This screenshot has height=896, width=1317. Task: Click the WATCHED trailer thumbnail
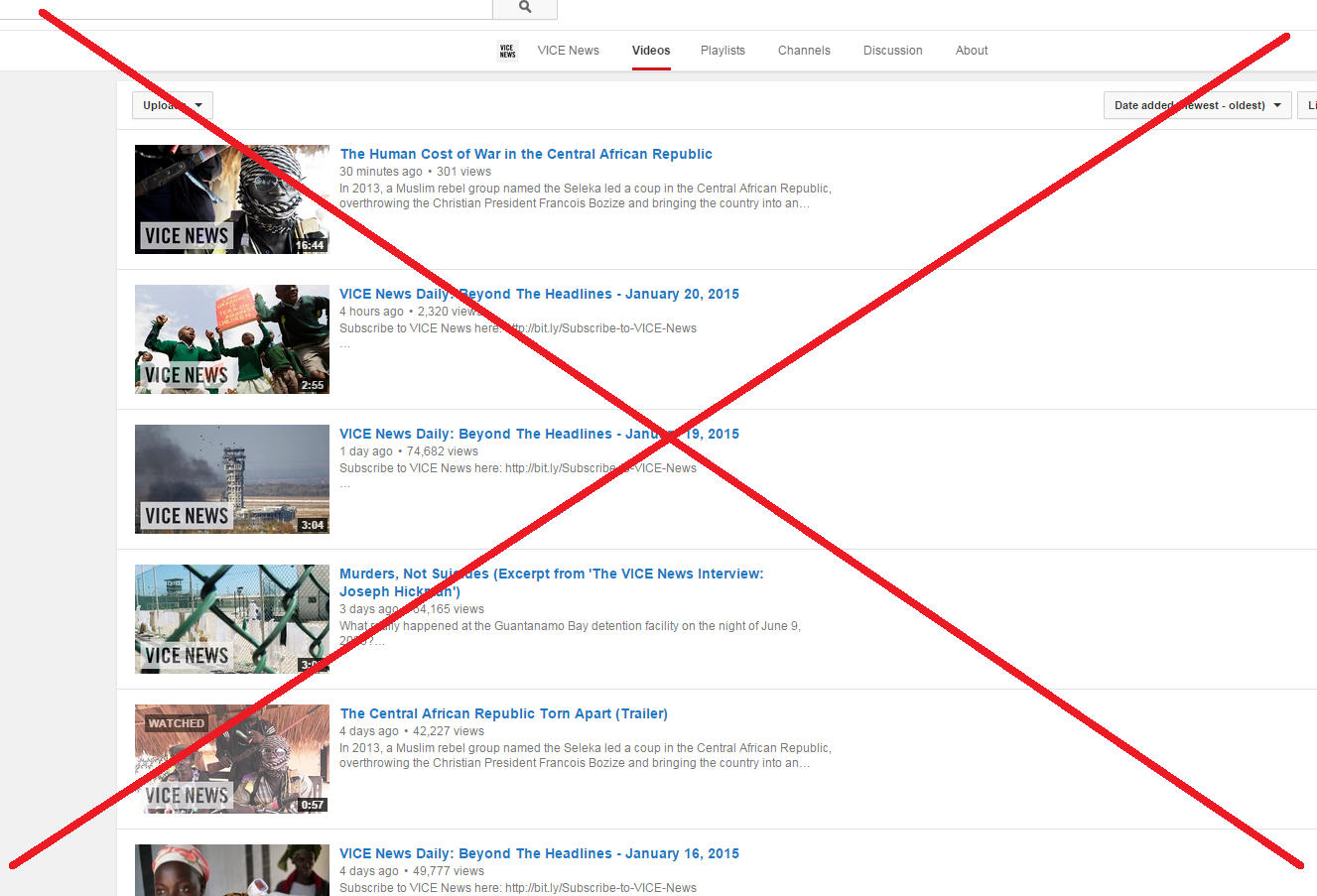point(232,759)
